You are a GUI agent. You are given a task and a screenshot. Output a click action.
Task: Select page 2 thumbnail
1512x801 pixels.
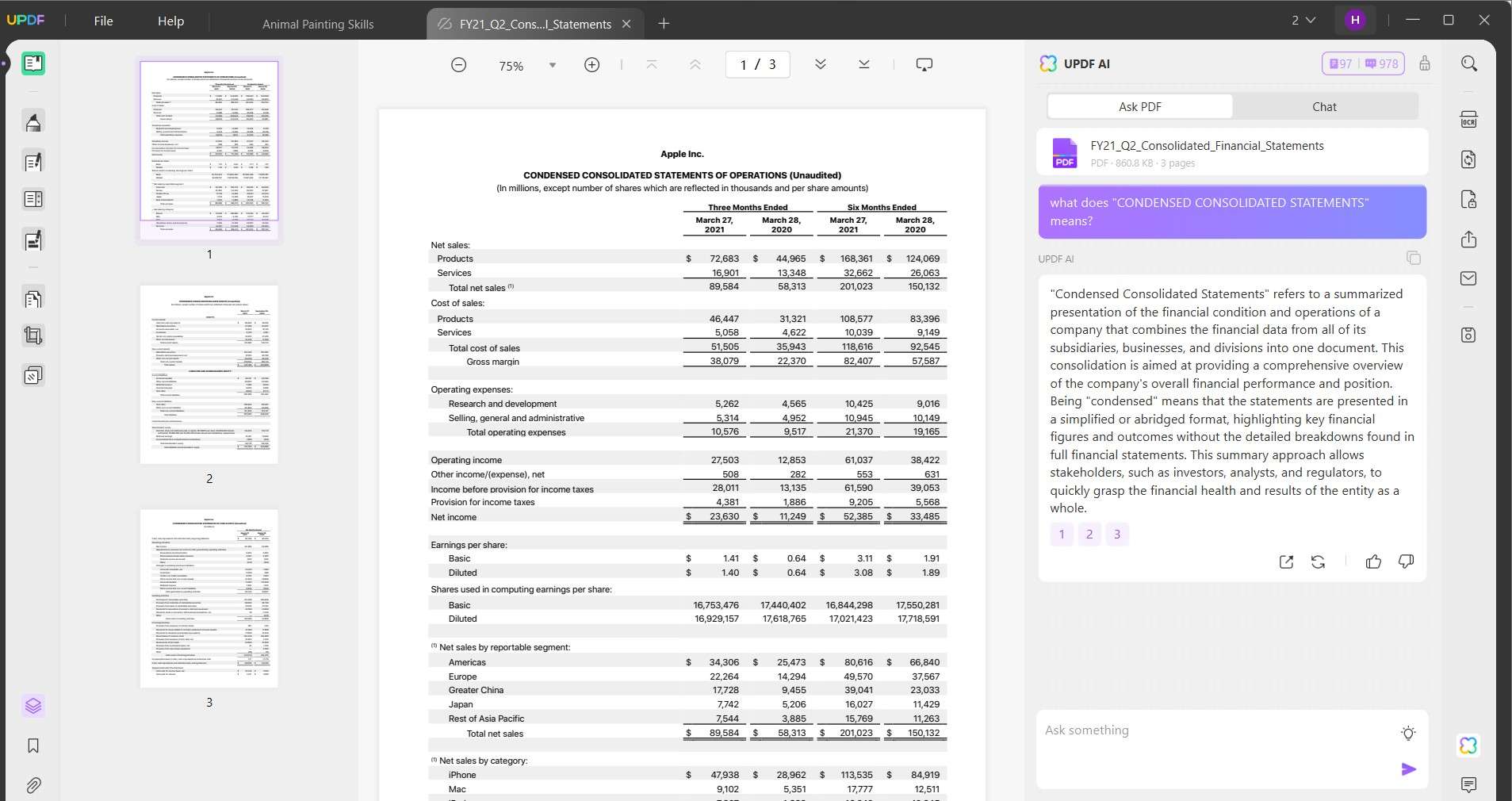pos(209,374)
